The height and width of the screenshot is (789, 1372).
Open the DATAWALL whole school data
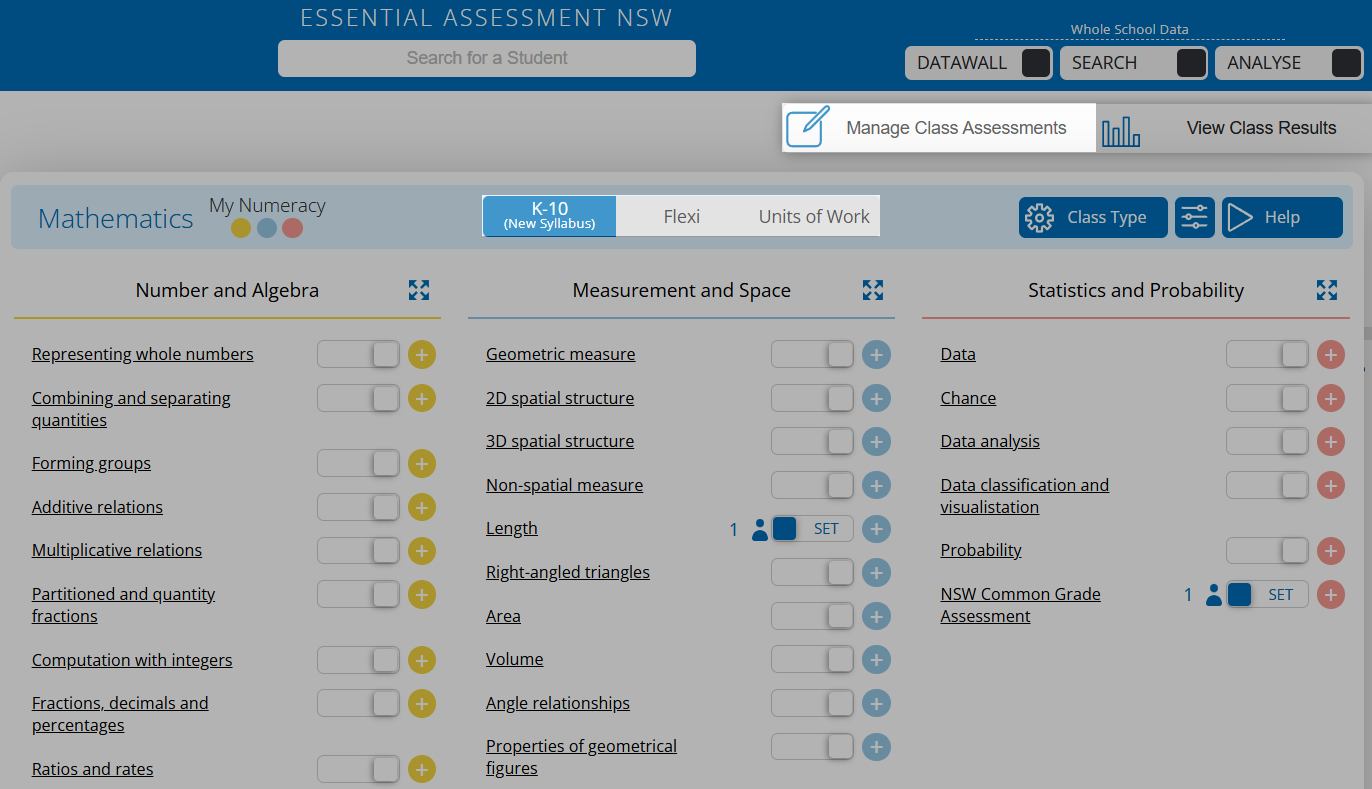[x=979, y=63]
